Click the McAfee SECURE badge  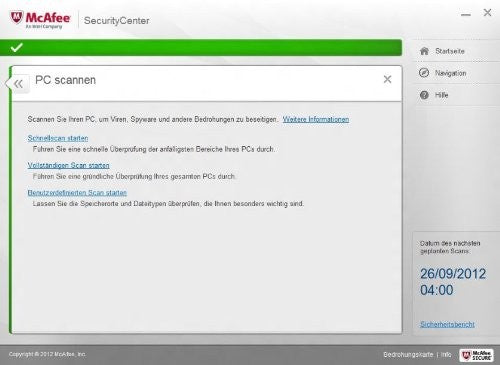[x=476, y=355]
